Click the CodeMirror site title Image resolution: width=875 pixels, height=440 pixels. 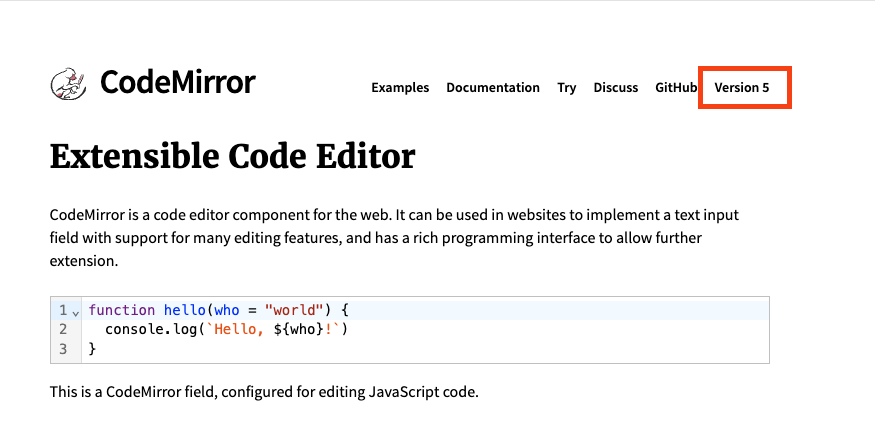click(x=177, y=82)
